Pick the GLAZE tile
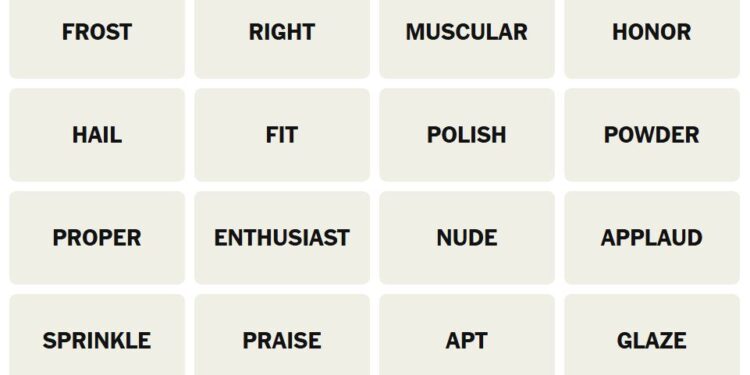 pos(652,335)
